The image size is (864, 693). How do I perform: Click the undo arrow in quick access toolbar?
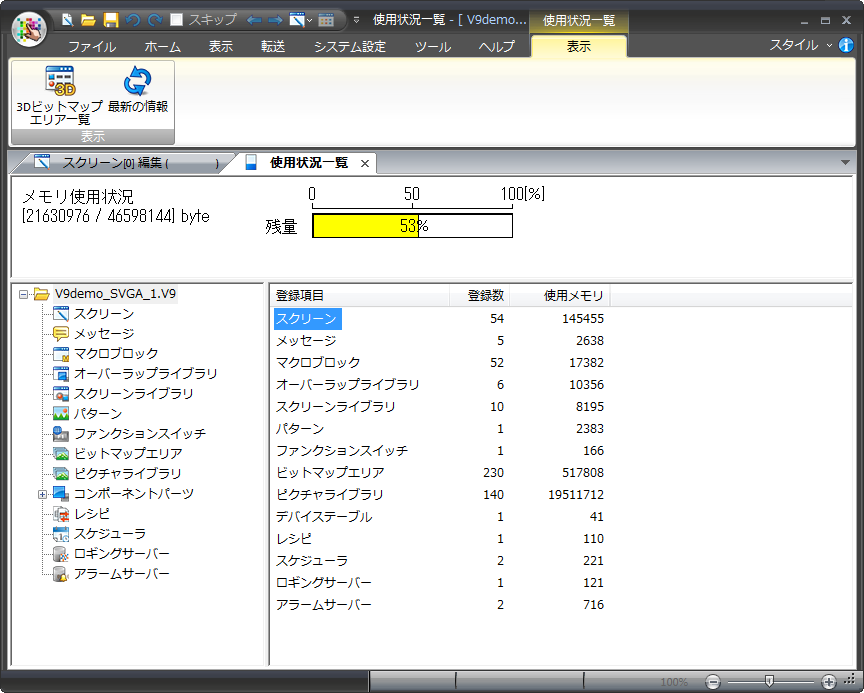pos(133,19)
